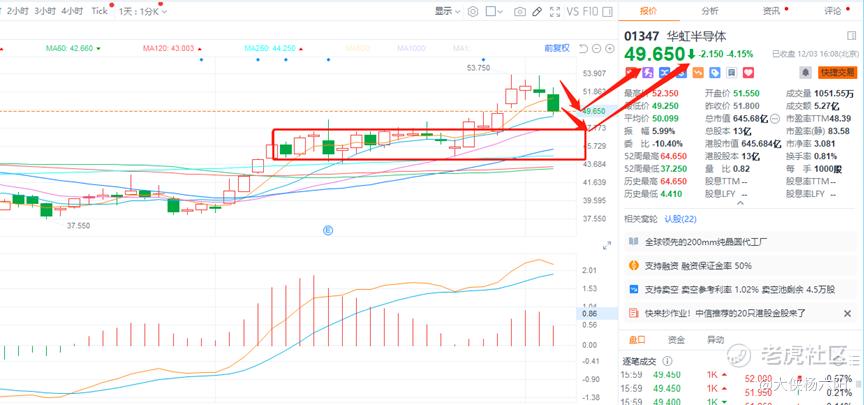
Task: Select the pencil drawing tool
Action: 537,12
